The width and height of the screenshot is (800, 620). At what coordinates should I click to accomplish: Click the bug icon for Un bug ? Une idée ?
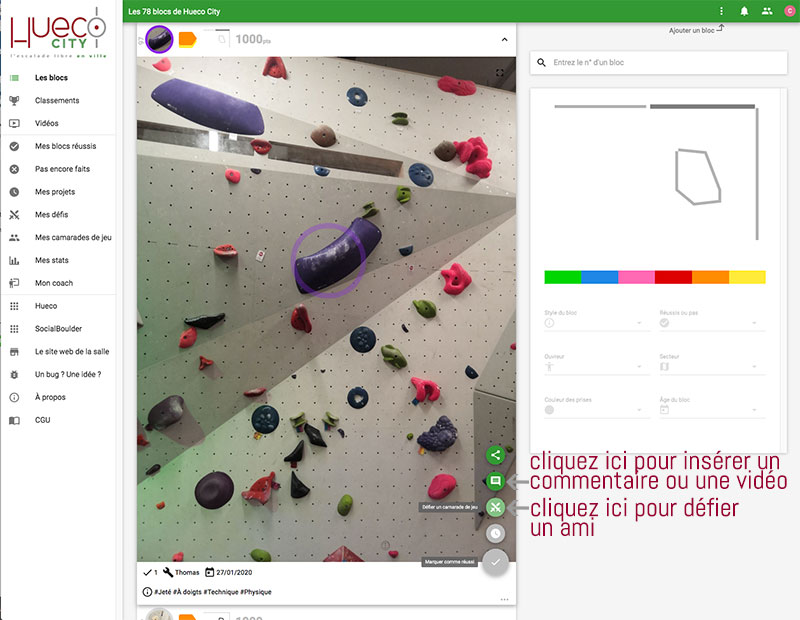click(x=14, y=375)
